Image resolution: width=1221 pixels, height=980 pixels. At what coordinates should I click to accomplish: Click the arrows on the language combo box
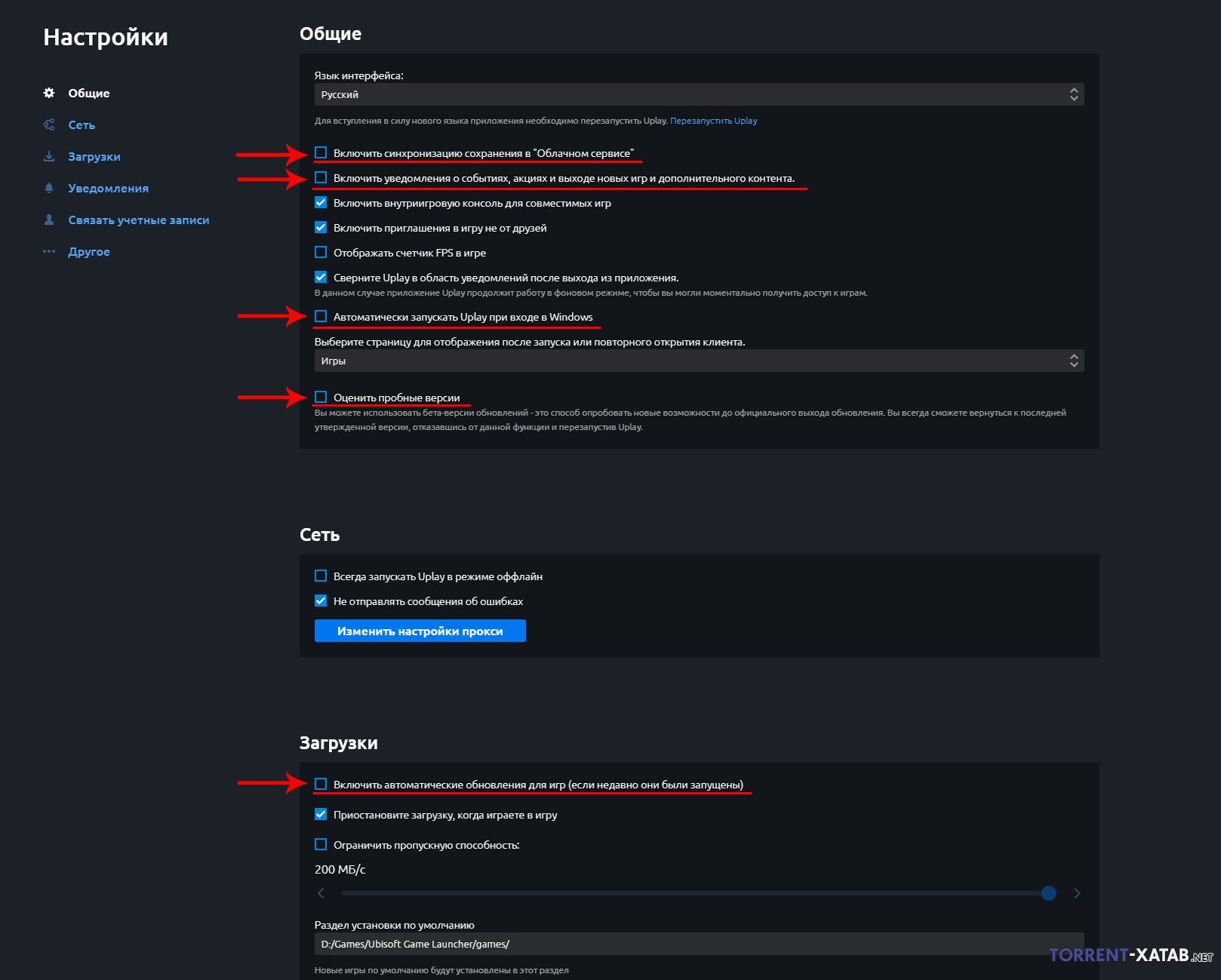1074,94
